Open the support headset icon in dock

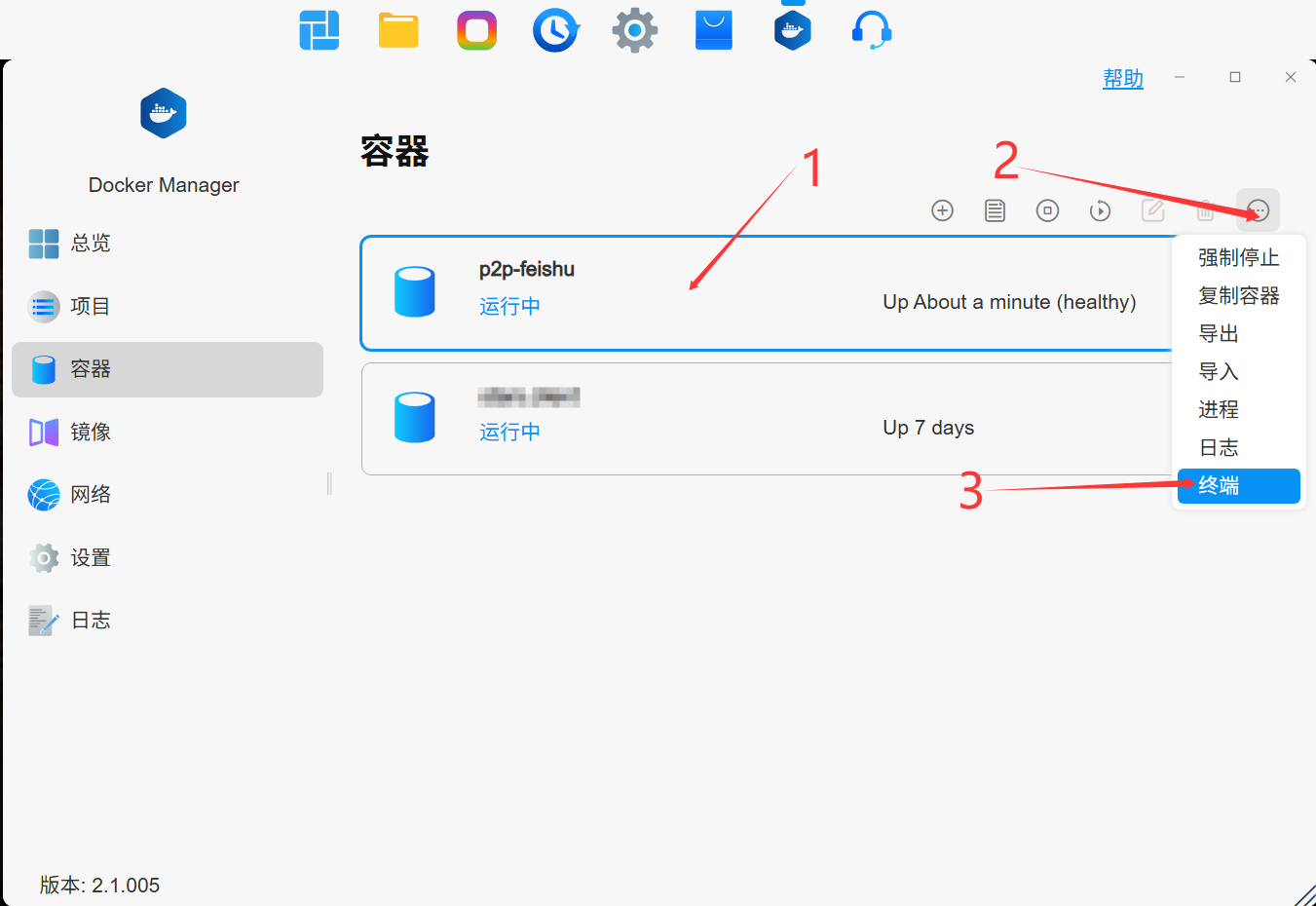(872, 30)
